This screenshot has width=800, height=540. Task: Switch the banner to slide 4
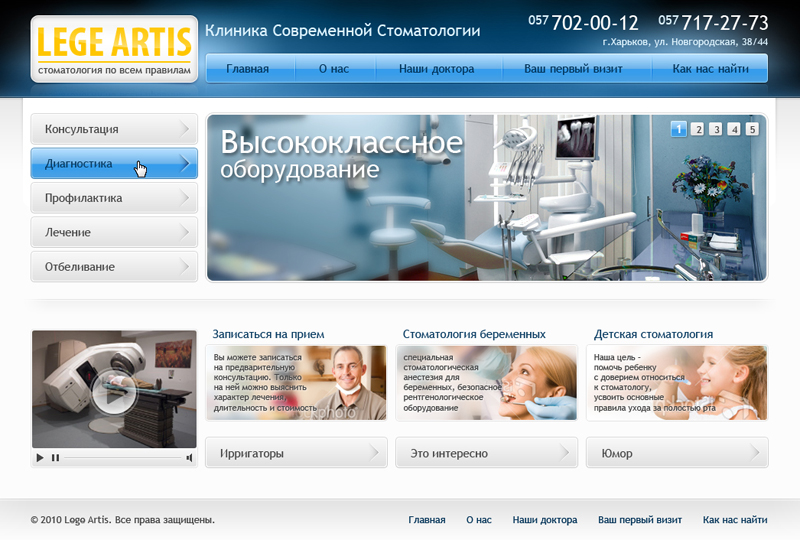click(734, 129)
